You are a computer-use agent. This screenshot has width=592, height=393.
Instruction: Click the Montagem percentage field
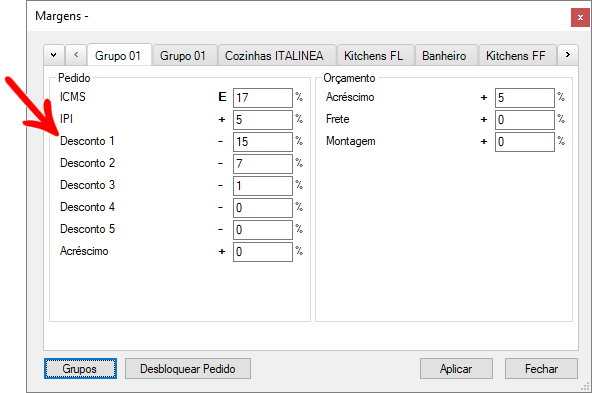[525, 142]
